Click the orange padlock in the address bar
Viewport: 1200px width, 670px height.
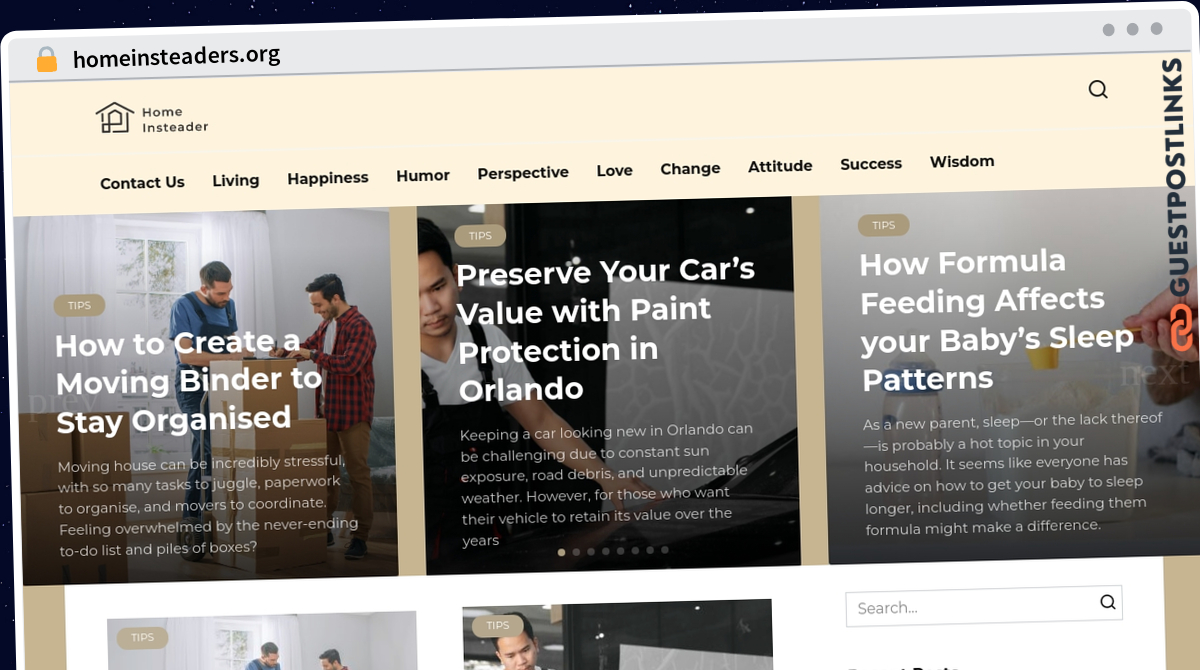(x=47, y=59)
